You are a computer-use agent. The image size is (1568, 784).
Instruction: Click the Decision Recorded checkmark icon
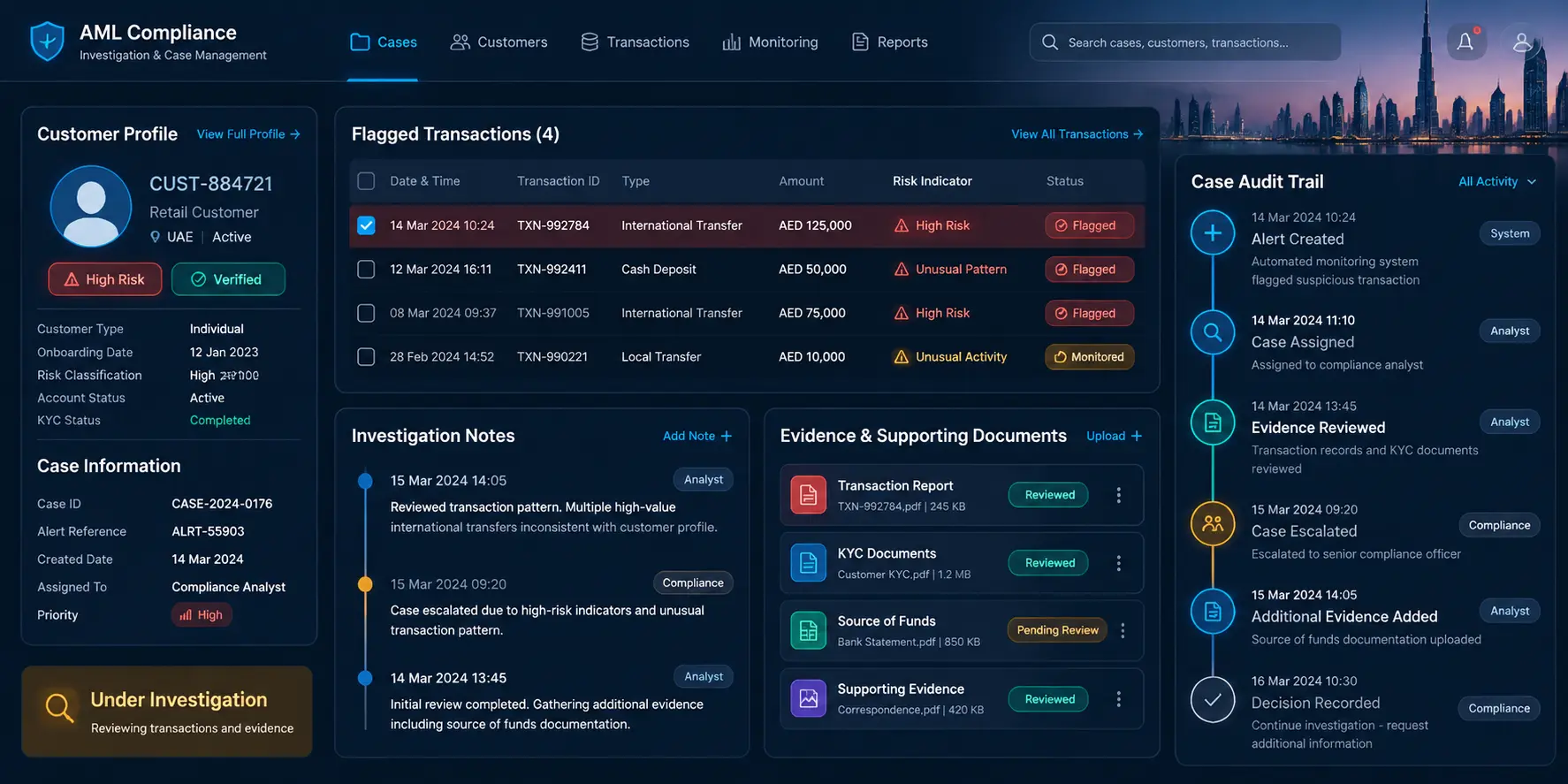1213,699
